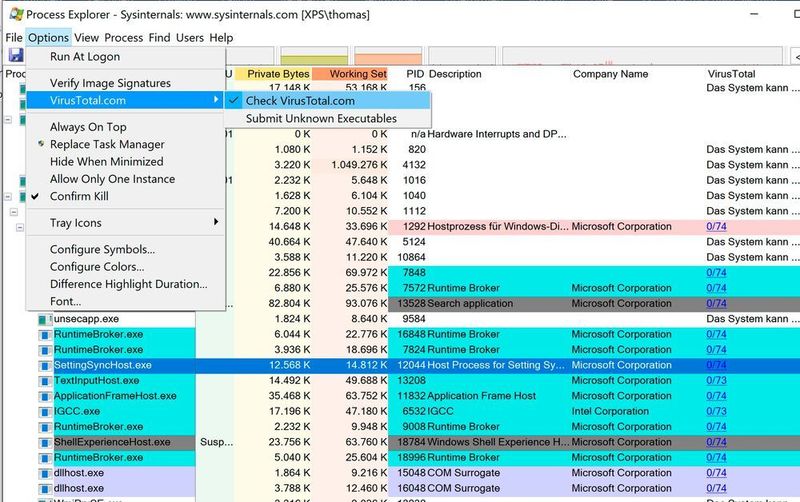Open the 0/74 link for ShellExperienceHost.exe

pyautogui.click(x=716, y=442)
